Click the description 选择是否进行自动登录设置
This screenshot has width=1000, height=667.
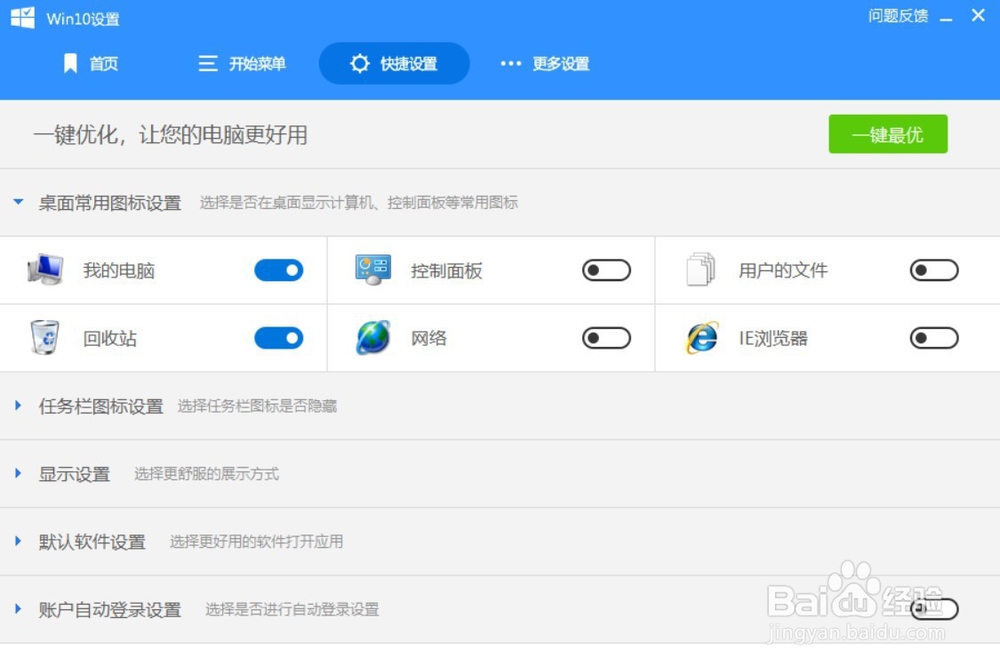click(292, 610)
